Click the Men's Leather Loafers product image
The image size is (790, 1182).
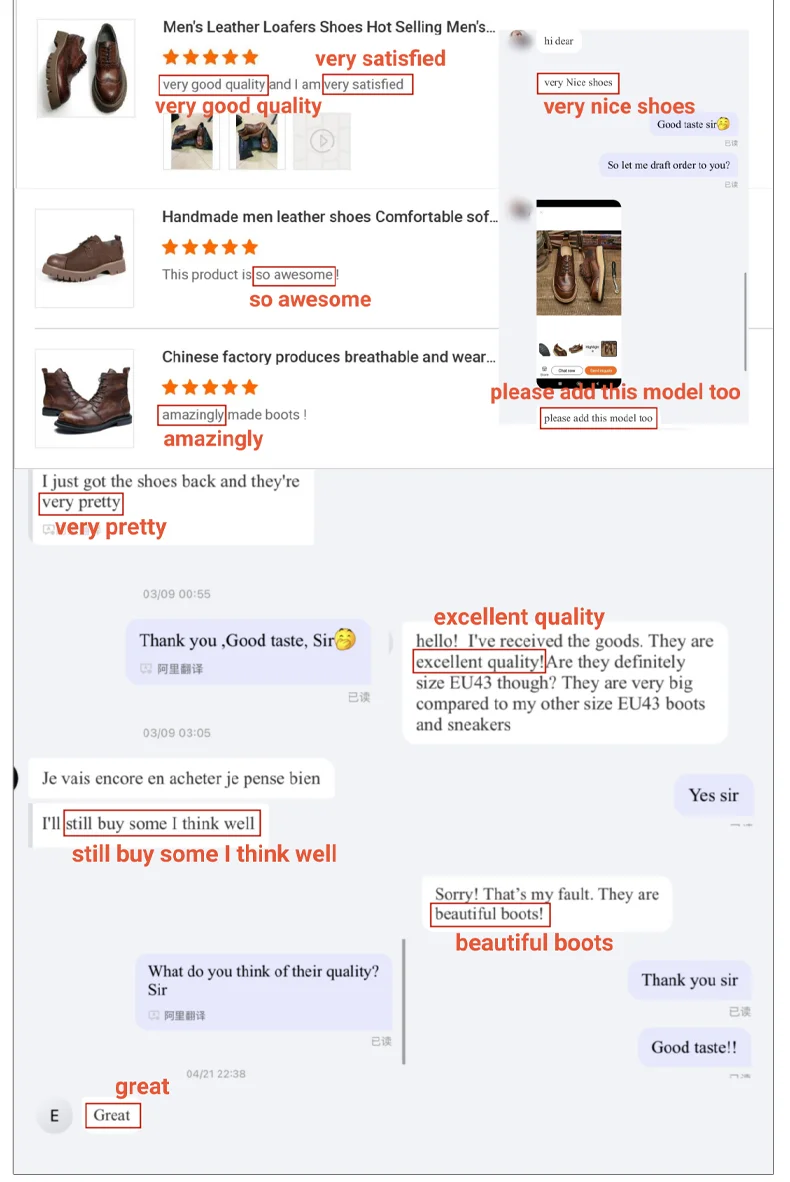pos(86,68)
